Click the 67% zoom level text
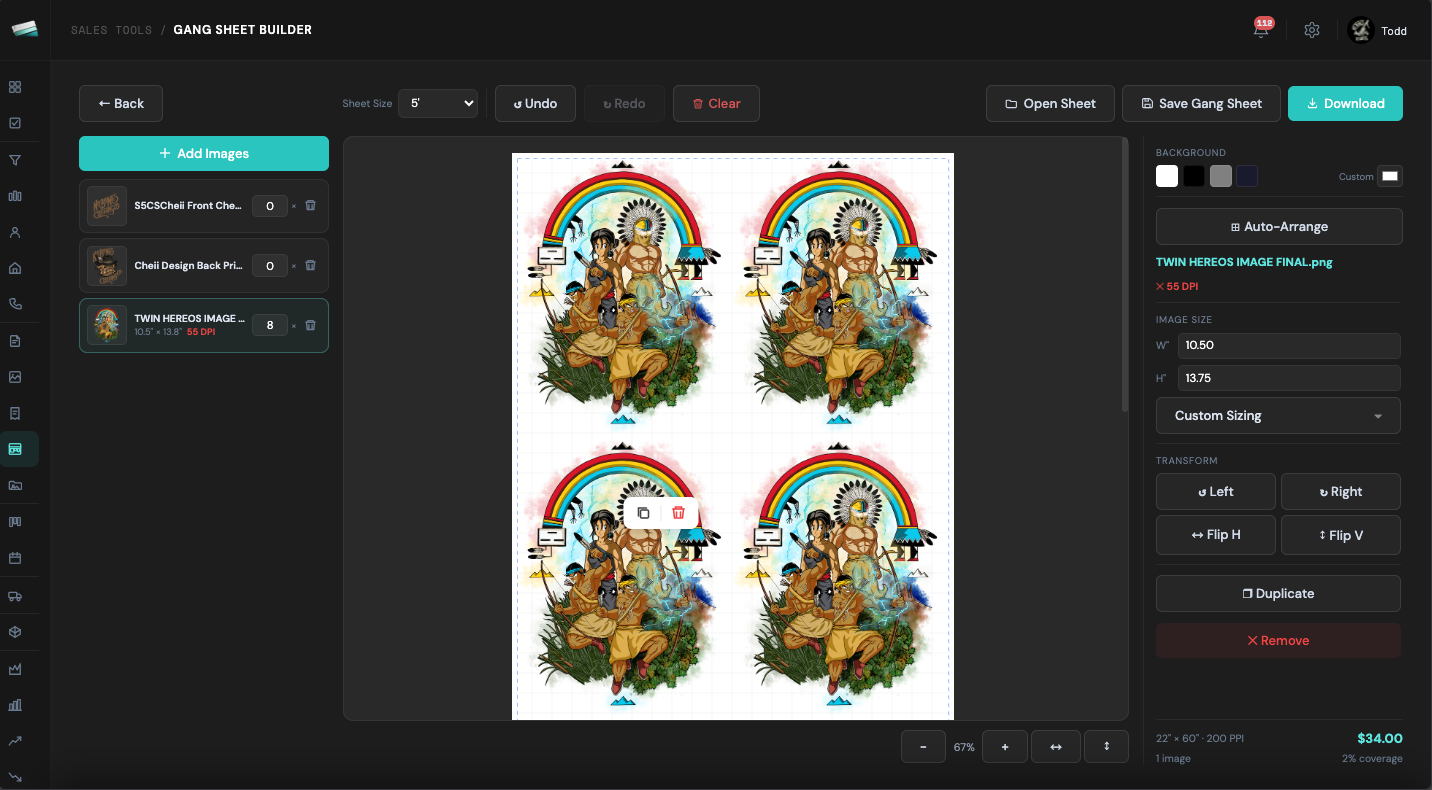 coord(964,747)
